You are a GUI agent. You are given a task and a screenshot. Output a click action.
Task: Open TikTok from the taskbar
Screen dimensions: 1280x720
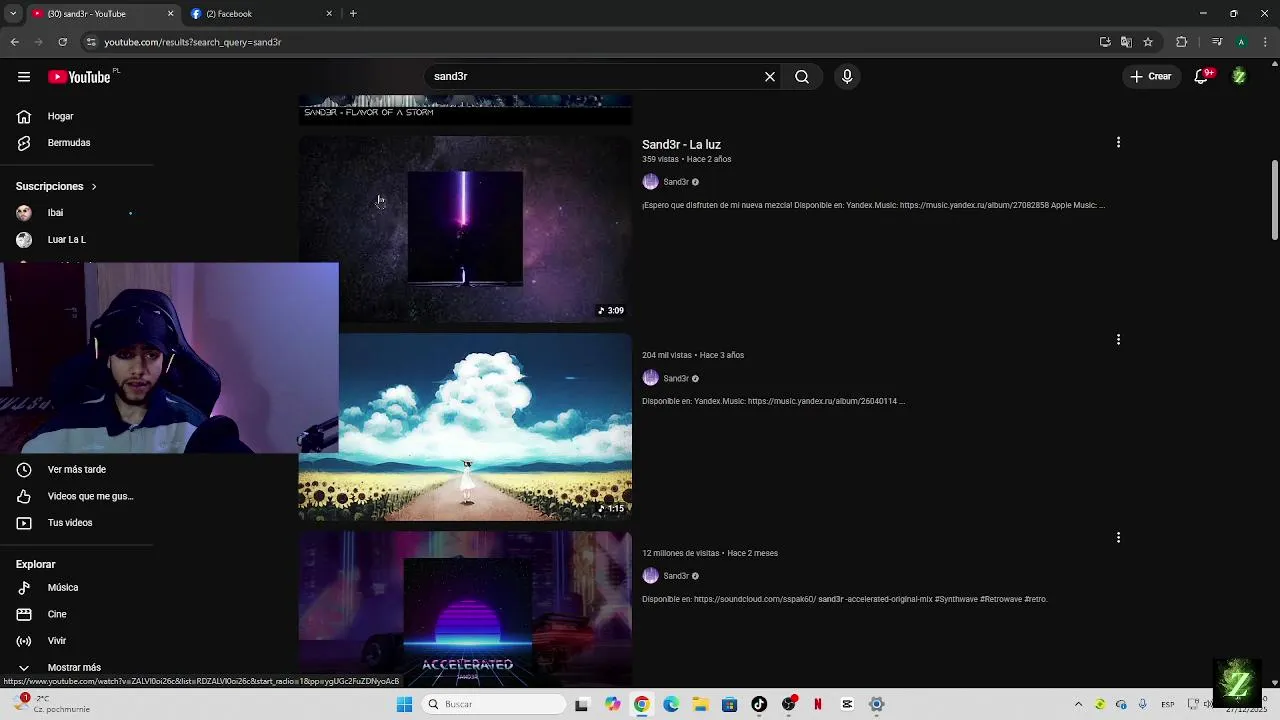(759, 704)
